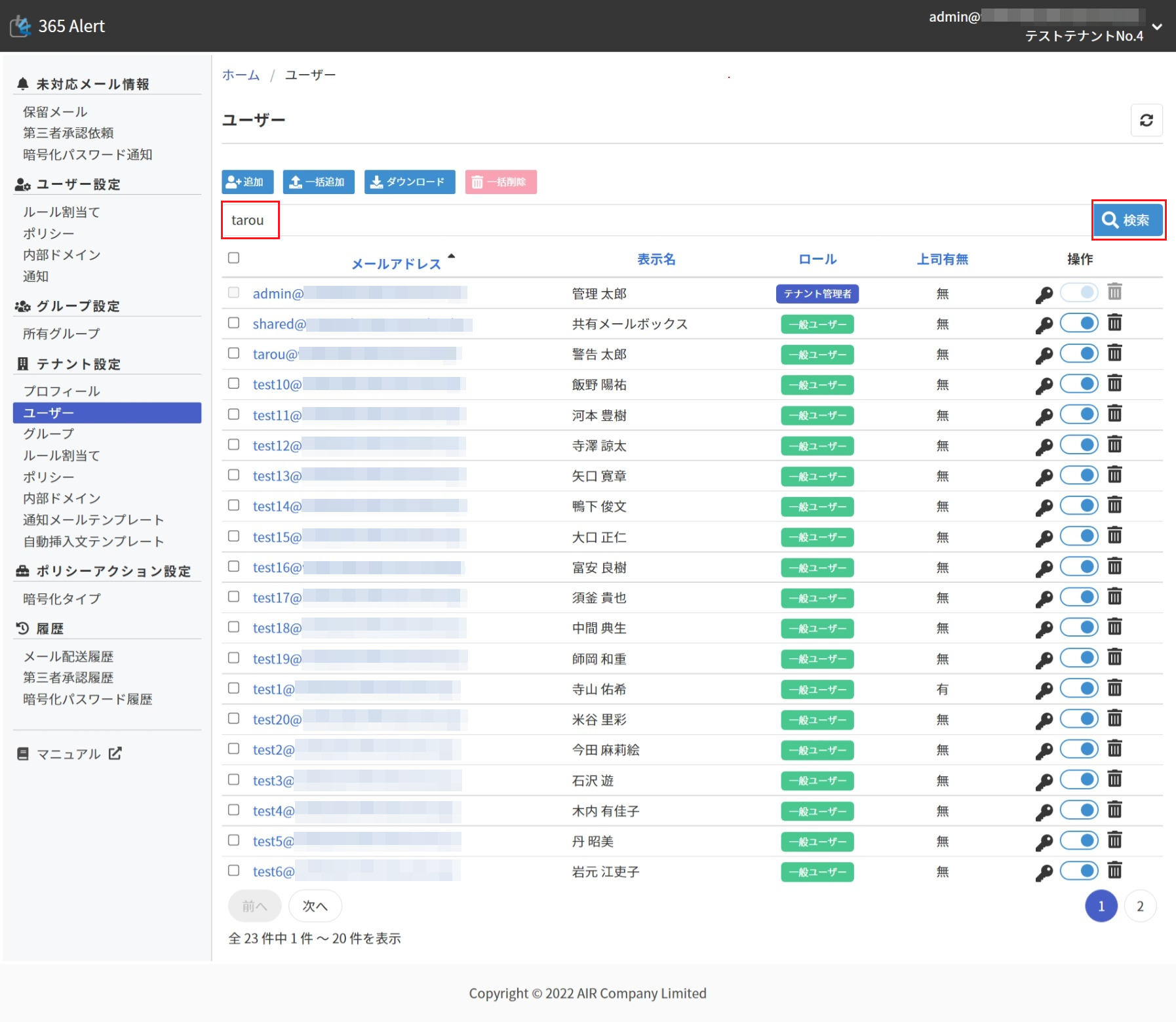Disable the toggle switch for test11 user
Image resolution: width=1176 pixels, height=1022 pixels.
1079,414
